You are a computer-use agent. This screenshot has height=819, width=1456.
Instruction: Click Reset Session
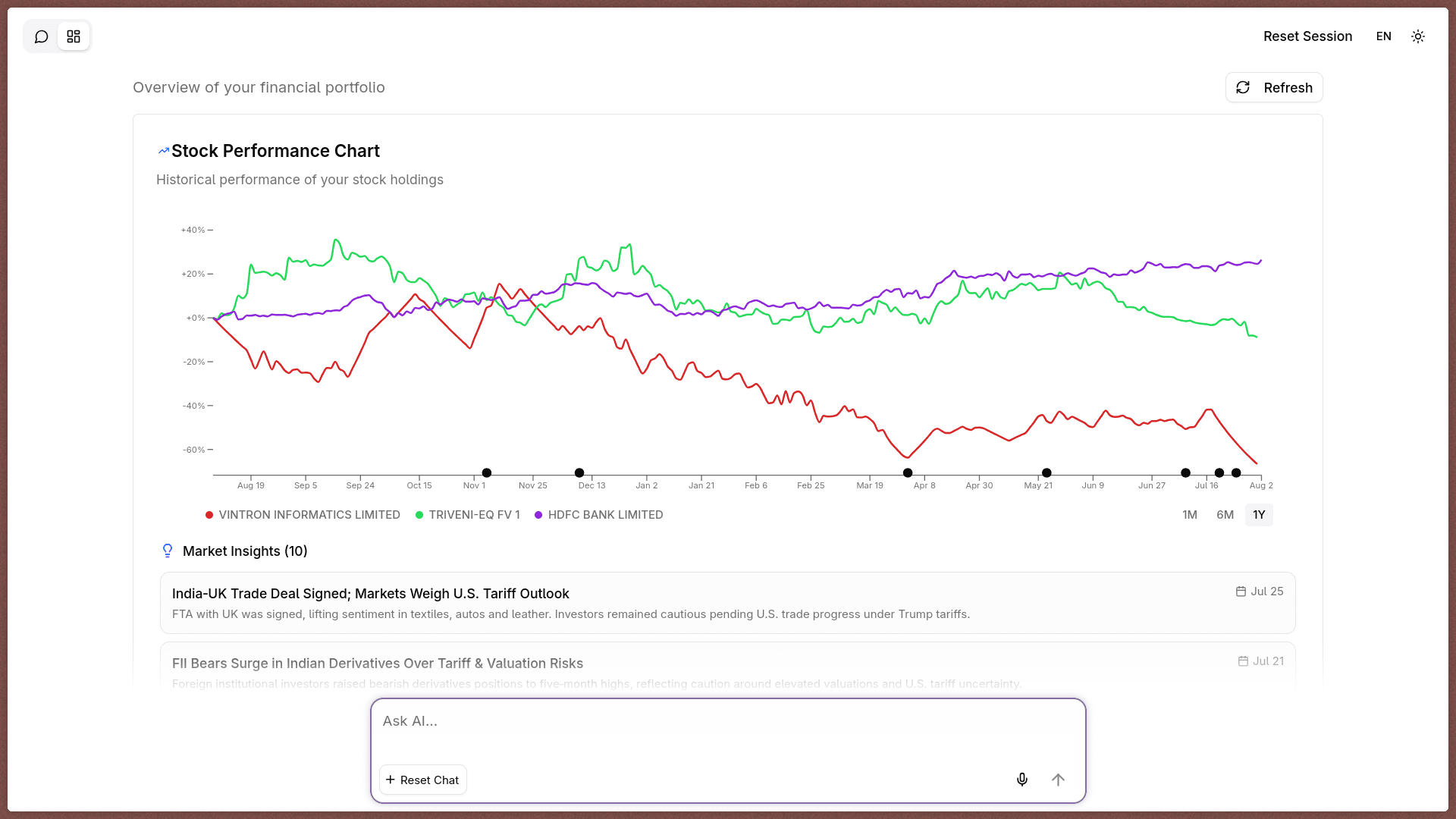pyautogui.click(x=1307, y=36)
